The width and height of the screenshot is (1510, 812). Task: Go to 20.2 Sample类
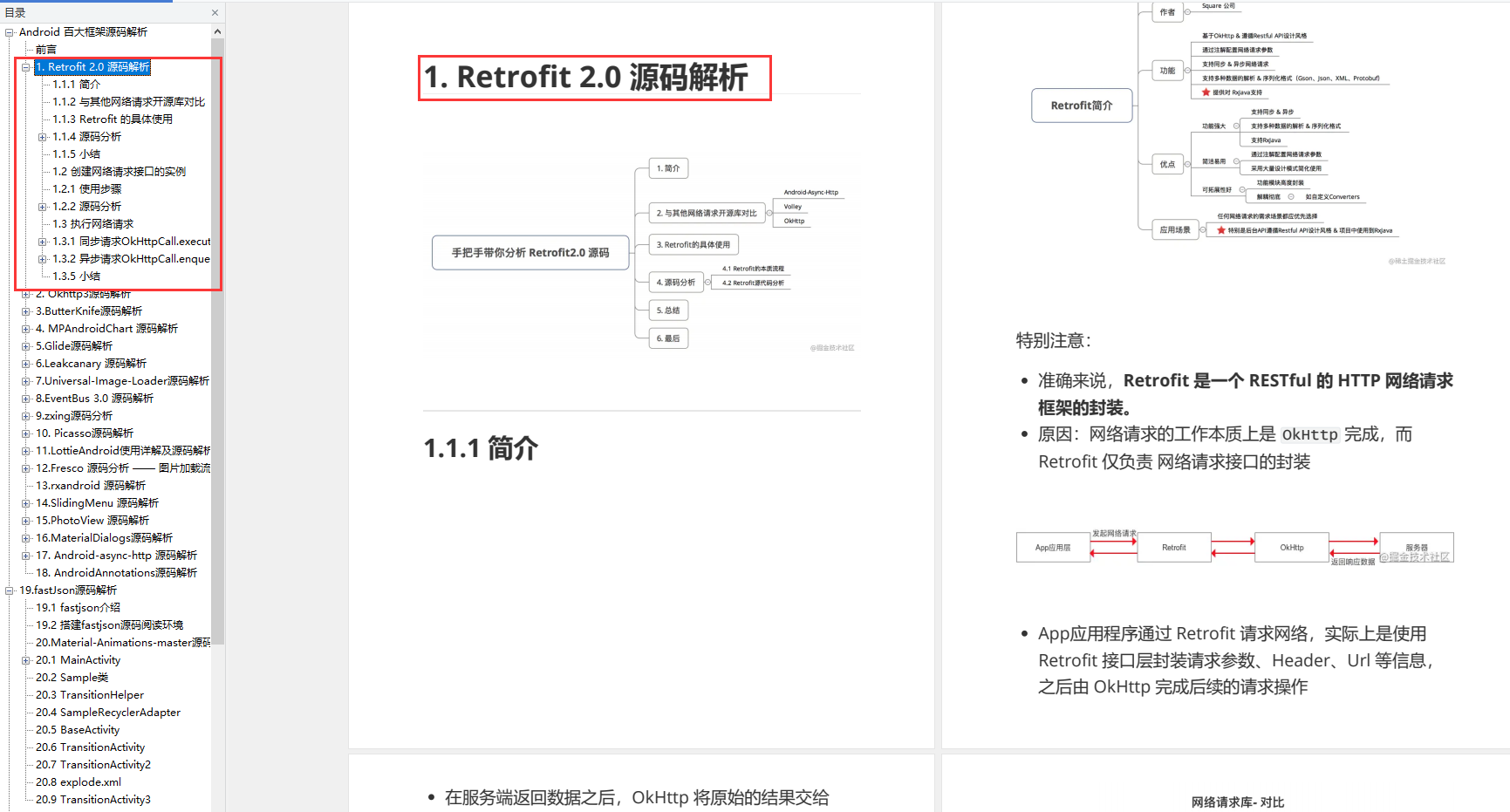pos(72,678)
